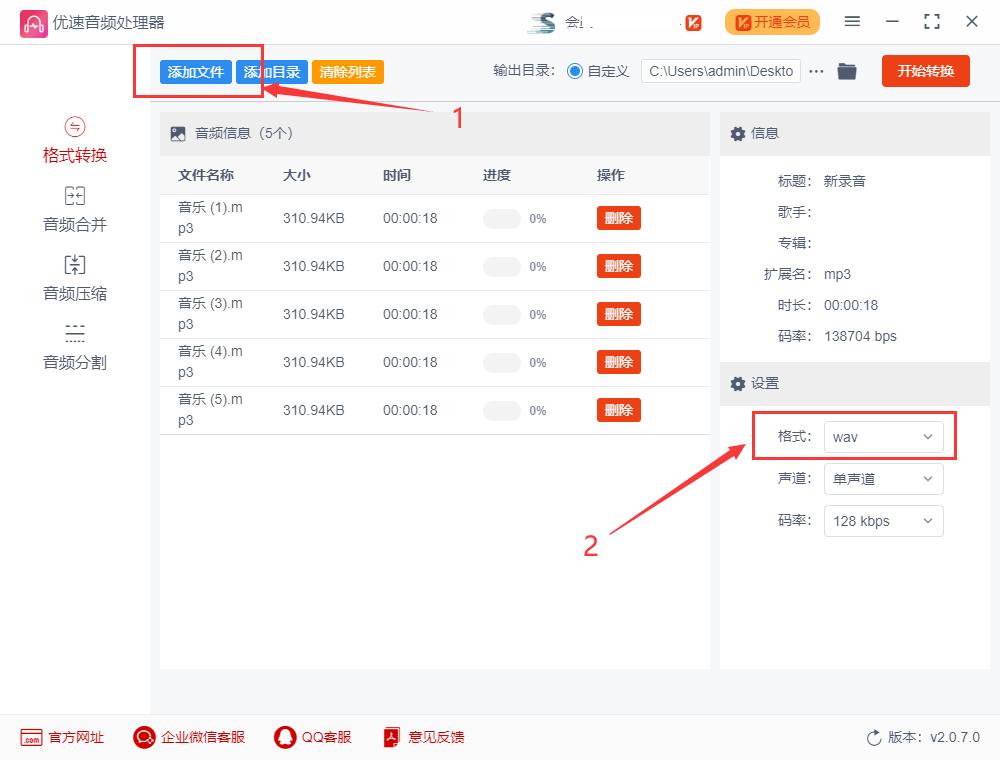Open 企业微信客服 WeChat support
Viewport: 1000px width, 760px height.
(144, 737)
